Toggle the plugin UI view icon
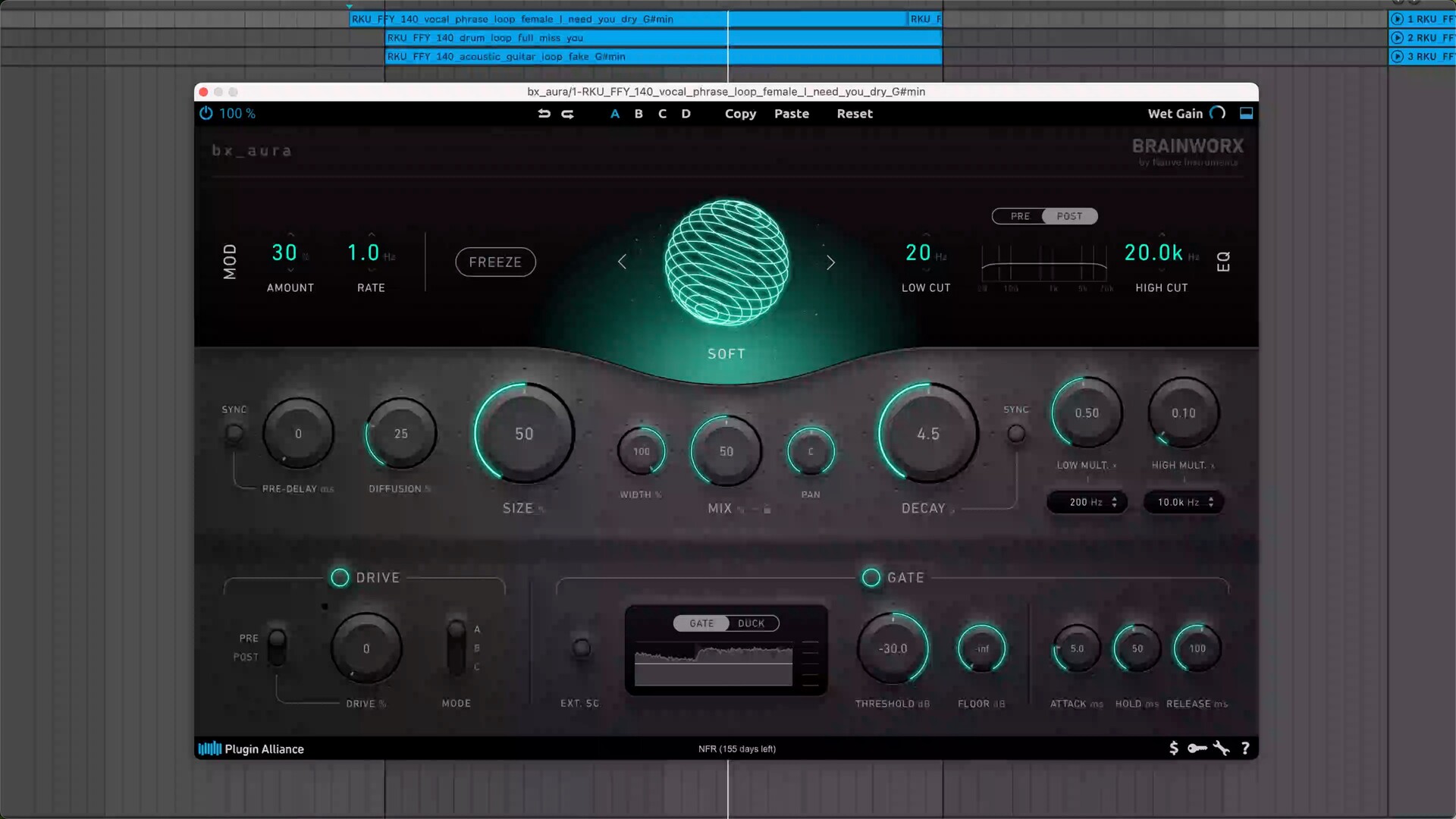This screenshot has height=819, width=1456. [x=1246, y=113]
